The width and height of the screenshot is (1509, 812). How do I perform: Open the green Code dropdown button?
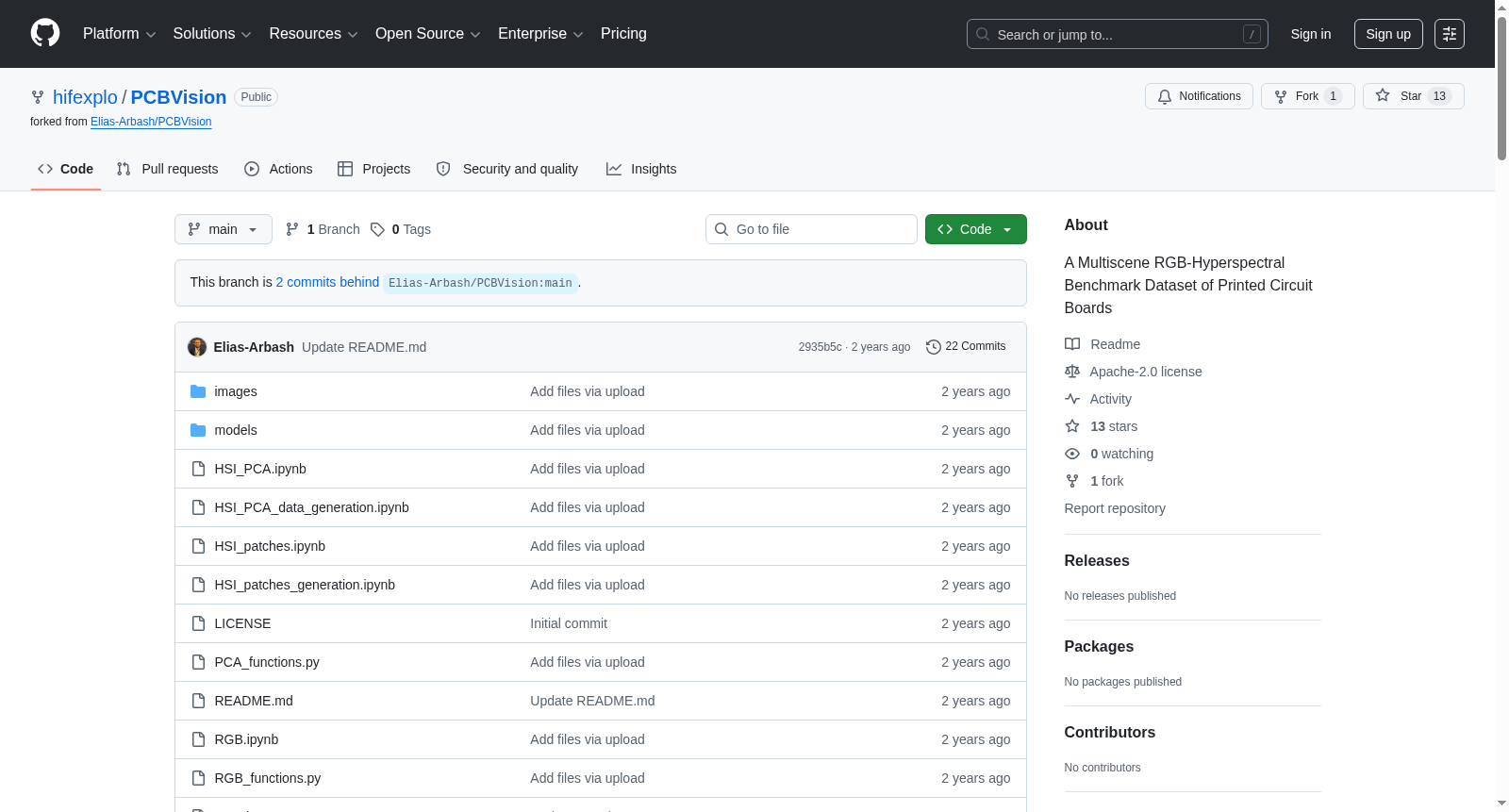[976, 229]
